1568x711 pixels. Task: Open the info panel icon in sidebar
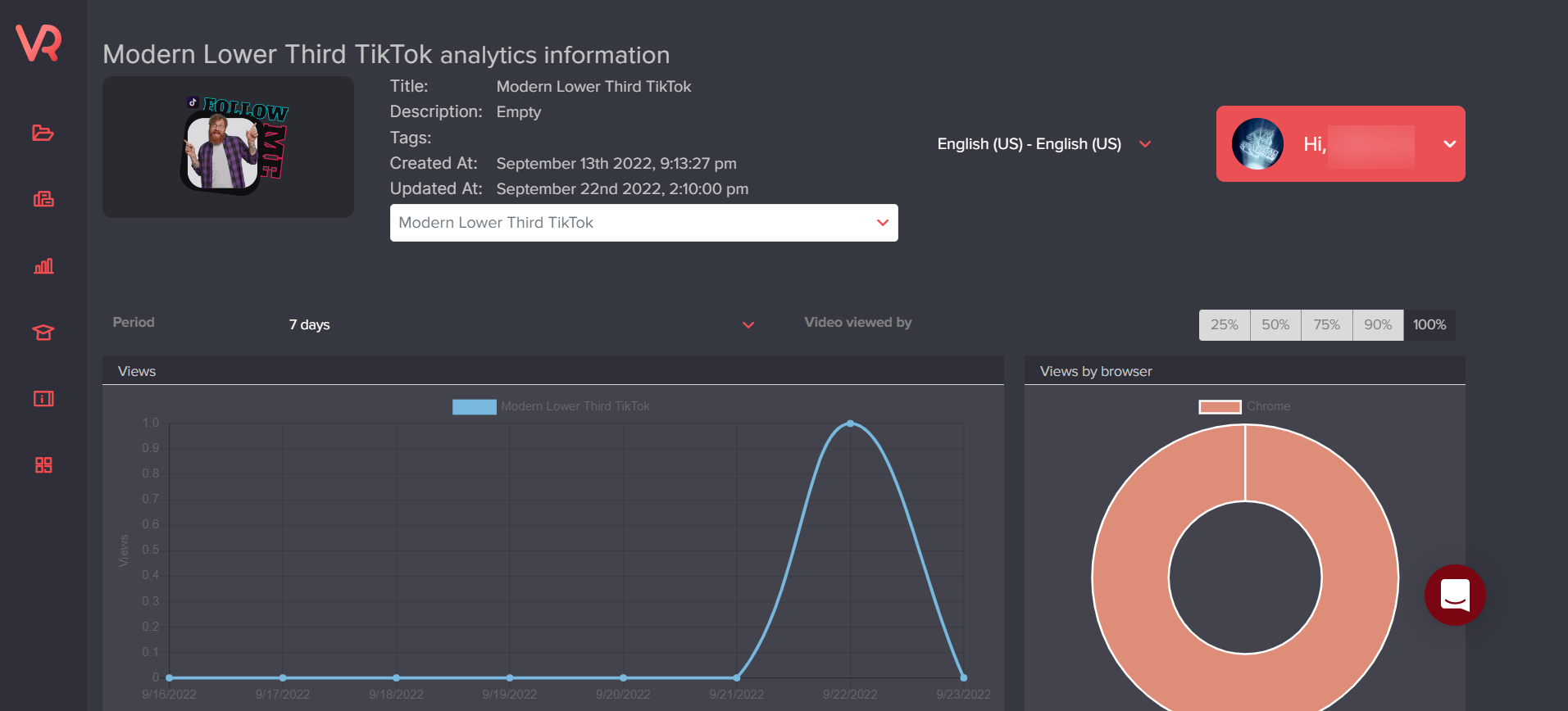coord(43,398)
